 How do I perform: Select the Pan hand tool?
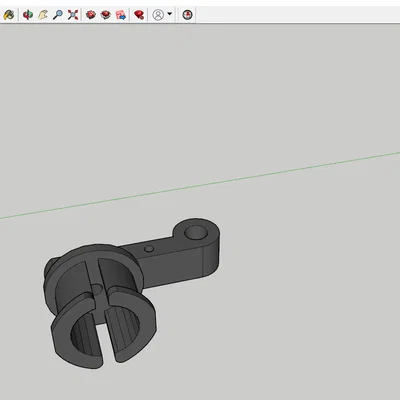tap(43, 15)
